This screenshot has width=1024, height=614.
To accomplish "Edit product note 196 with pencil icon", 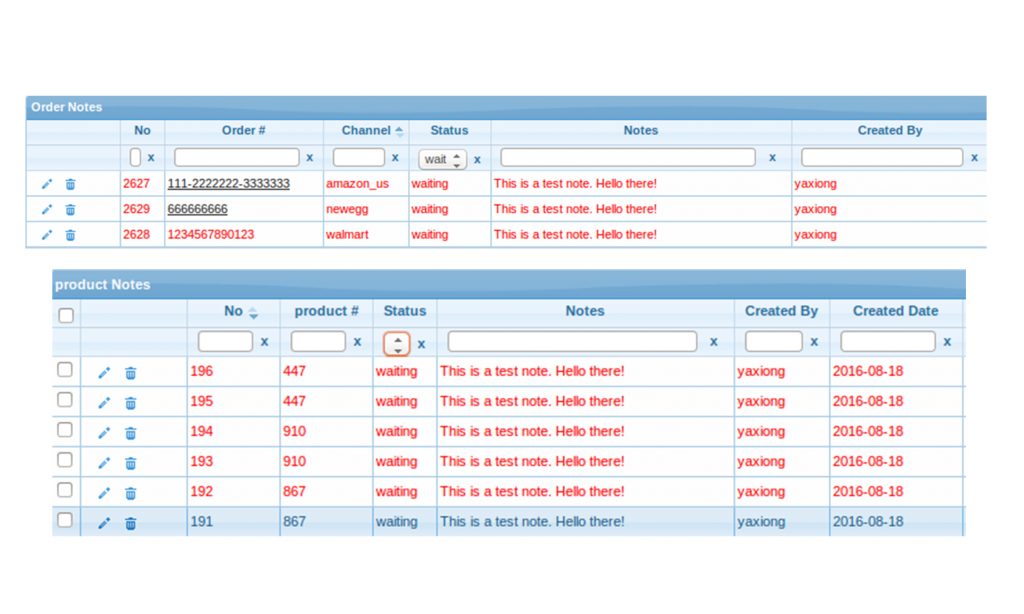I will 104,373.
